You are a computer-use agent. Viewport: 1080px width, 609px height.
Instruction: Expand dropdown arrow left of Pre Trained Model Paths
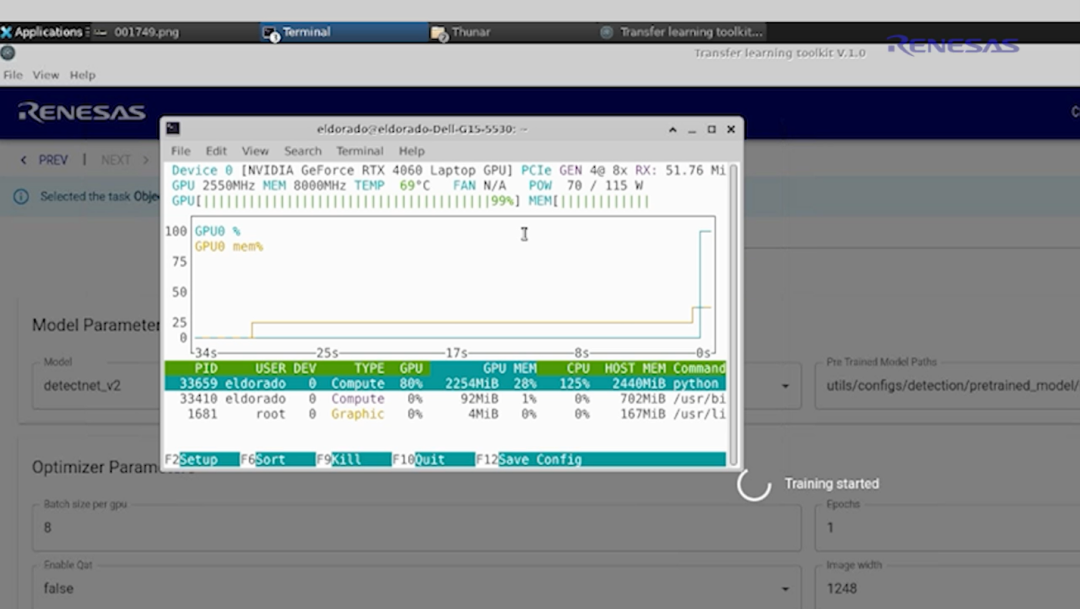[x=784, y=386]
